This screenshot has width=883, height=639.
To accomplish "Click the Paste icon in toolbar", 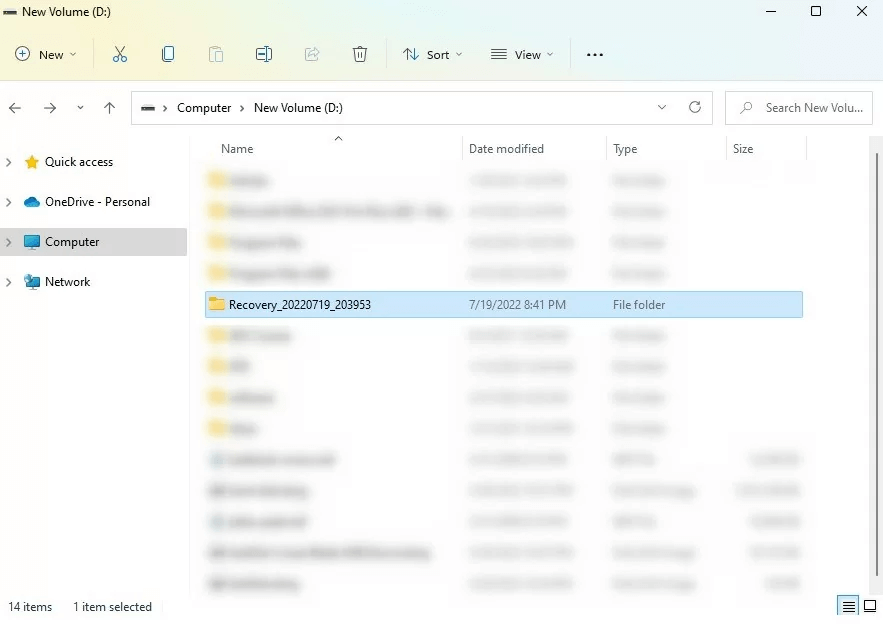I will [216, 54].
